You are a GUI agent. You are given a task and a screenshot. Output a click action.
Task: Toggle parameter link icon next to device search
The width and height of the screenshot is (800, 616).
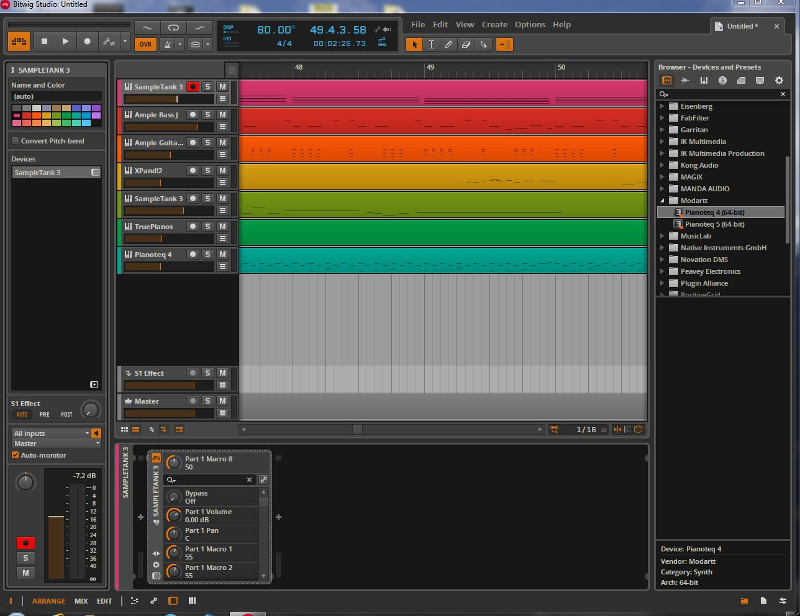263,479
